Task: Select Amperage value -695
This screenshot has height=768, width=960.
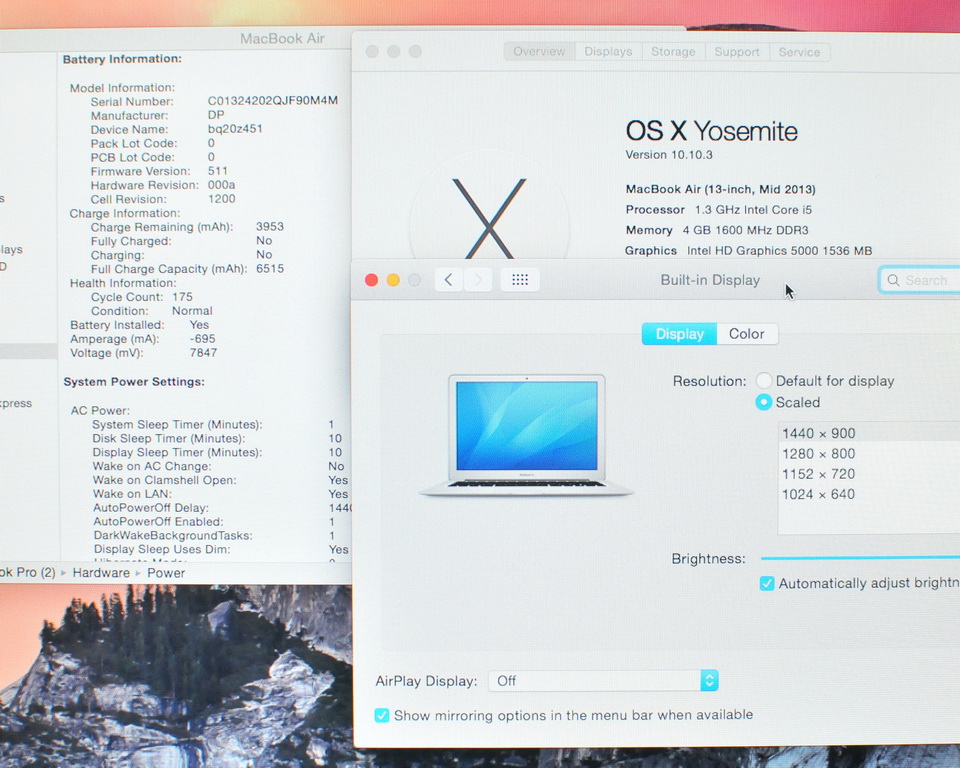Action: pyautogui.click(x=202, y=338)
